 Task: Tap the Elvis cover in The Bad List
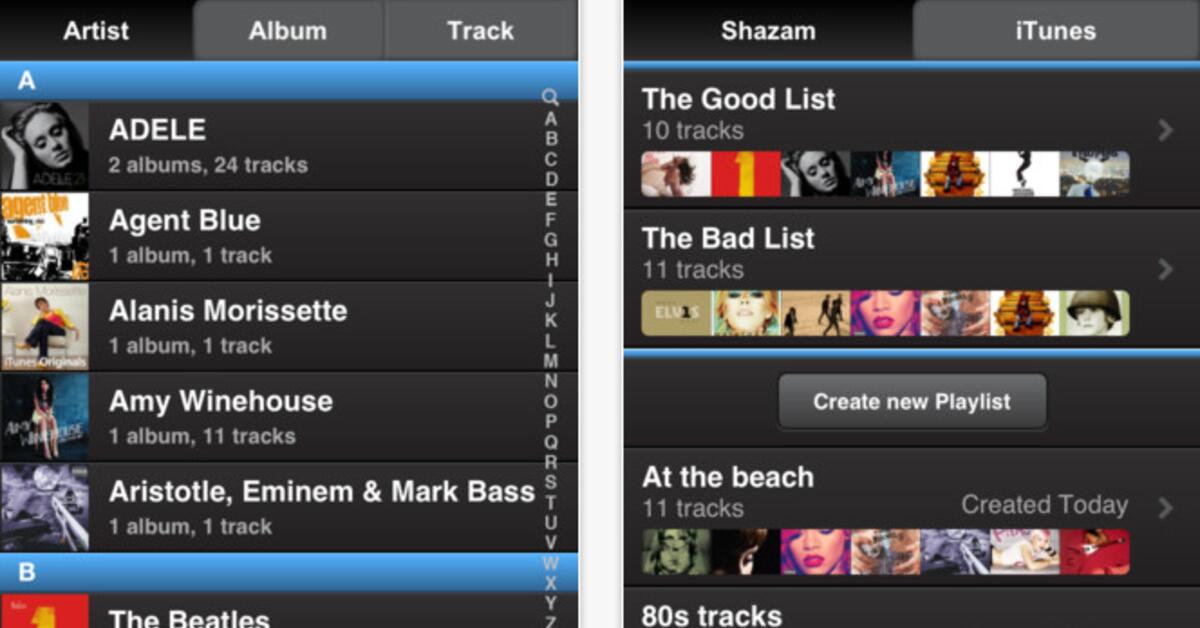point(676,313)
